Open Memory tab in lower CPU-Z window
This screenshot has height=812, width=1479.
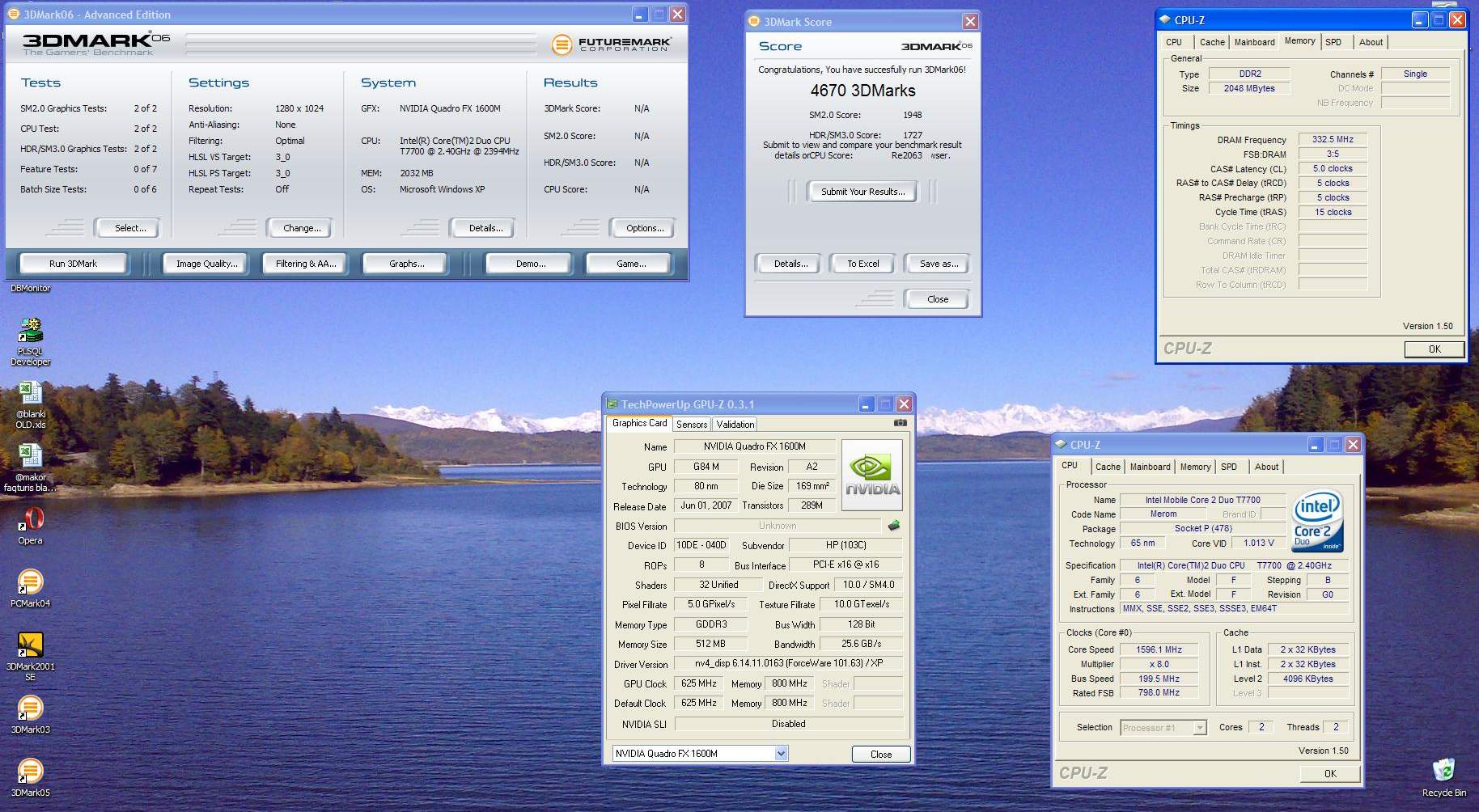pos(1195,467)
